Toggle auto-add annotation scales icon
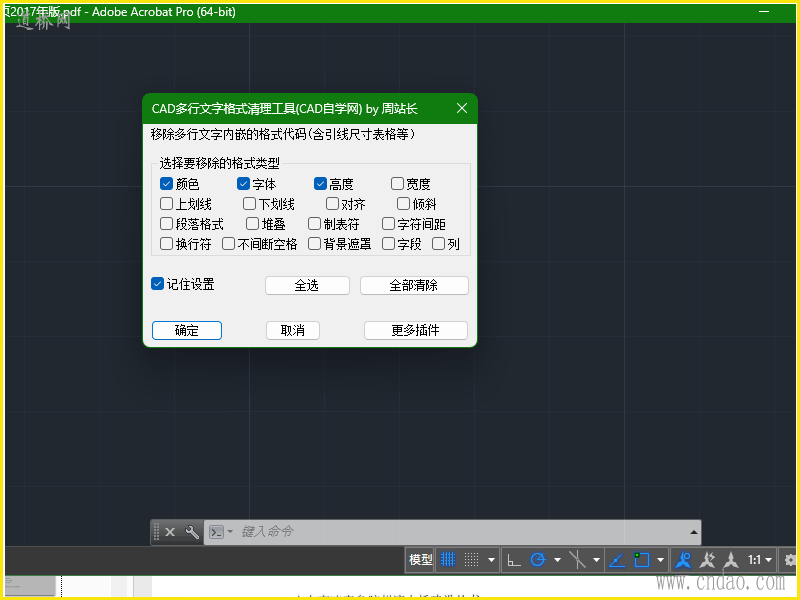Image resolution: width=800 pixels, height=600 pixels. [x=707, y=560]
